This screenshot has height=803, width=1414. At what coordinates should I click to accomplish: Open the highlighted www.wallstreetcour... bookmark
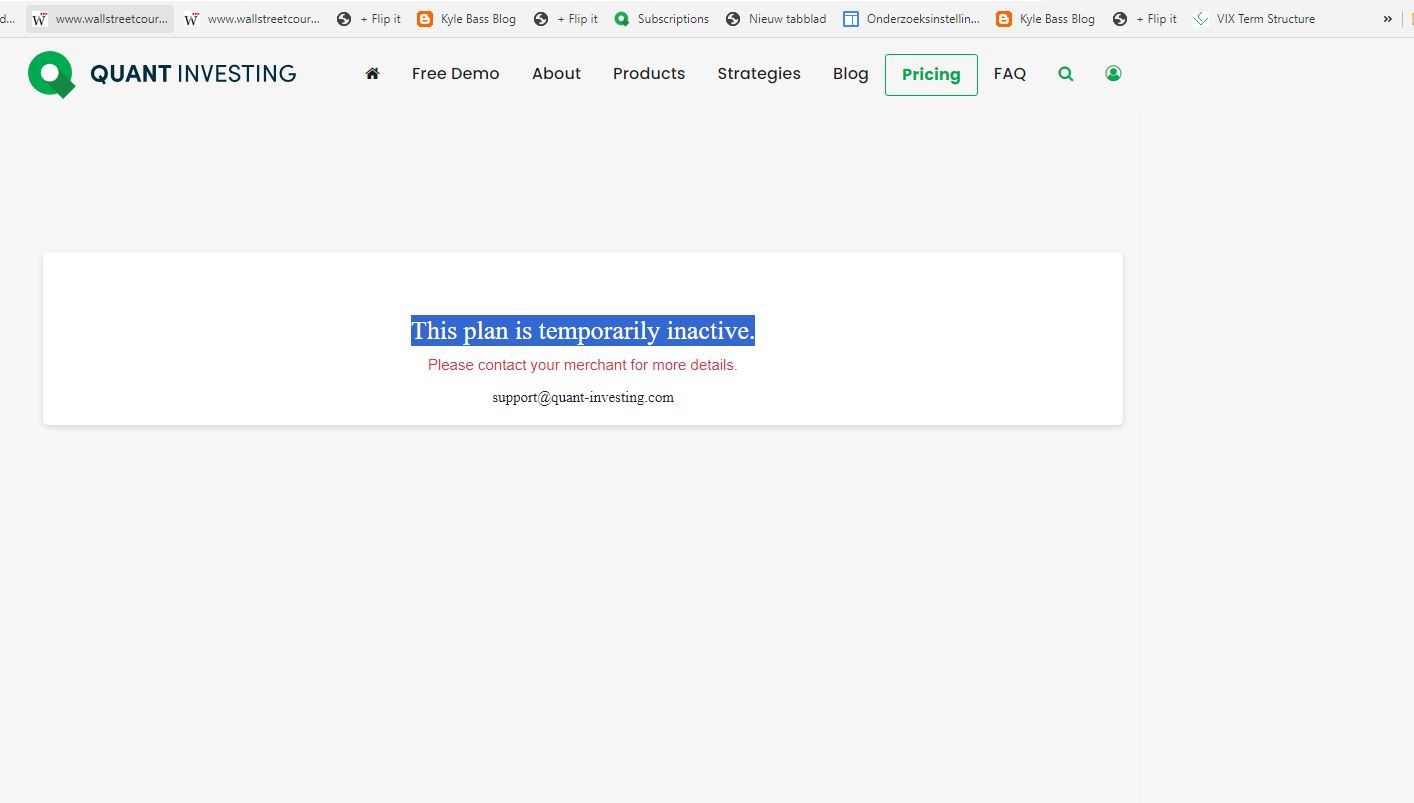click(100, 19)
